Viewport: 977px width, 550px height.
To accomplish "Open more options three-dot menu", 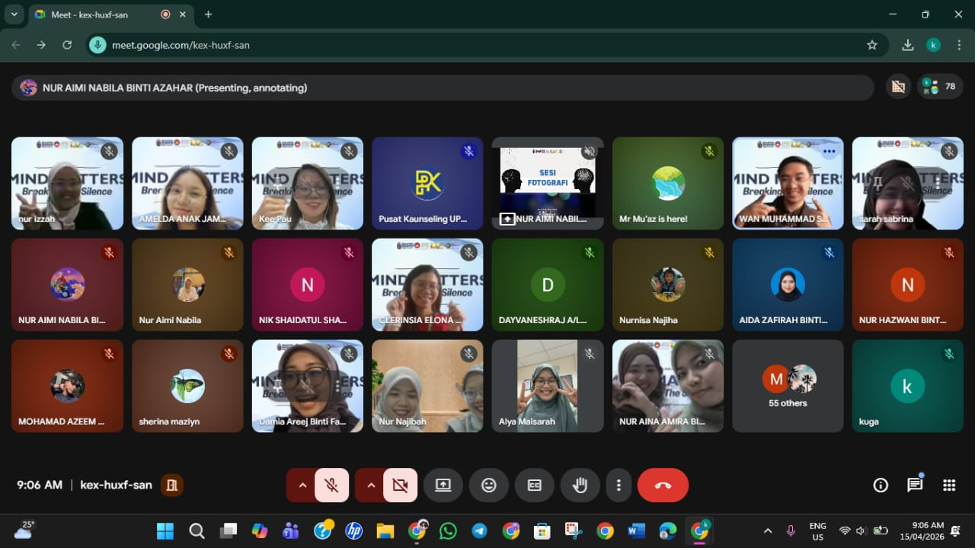I will tap(619, 485).
